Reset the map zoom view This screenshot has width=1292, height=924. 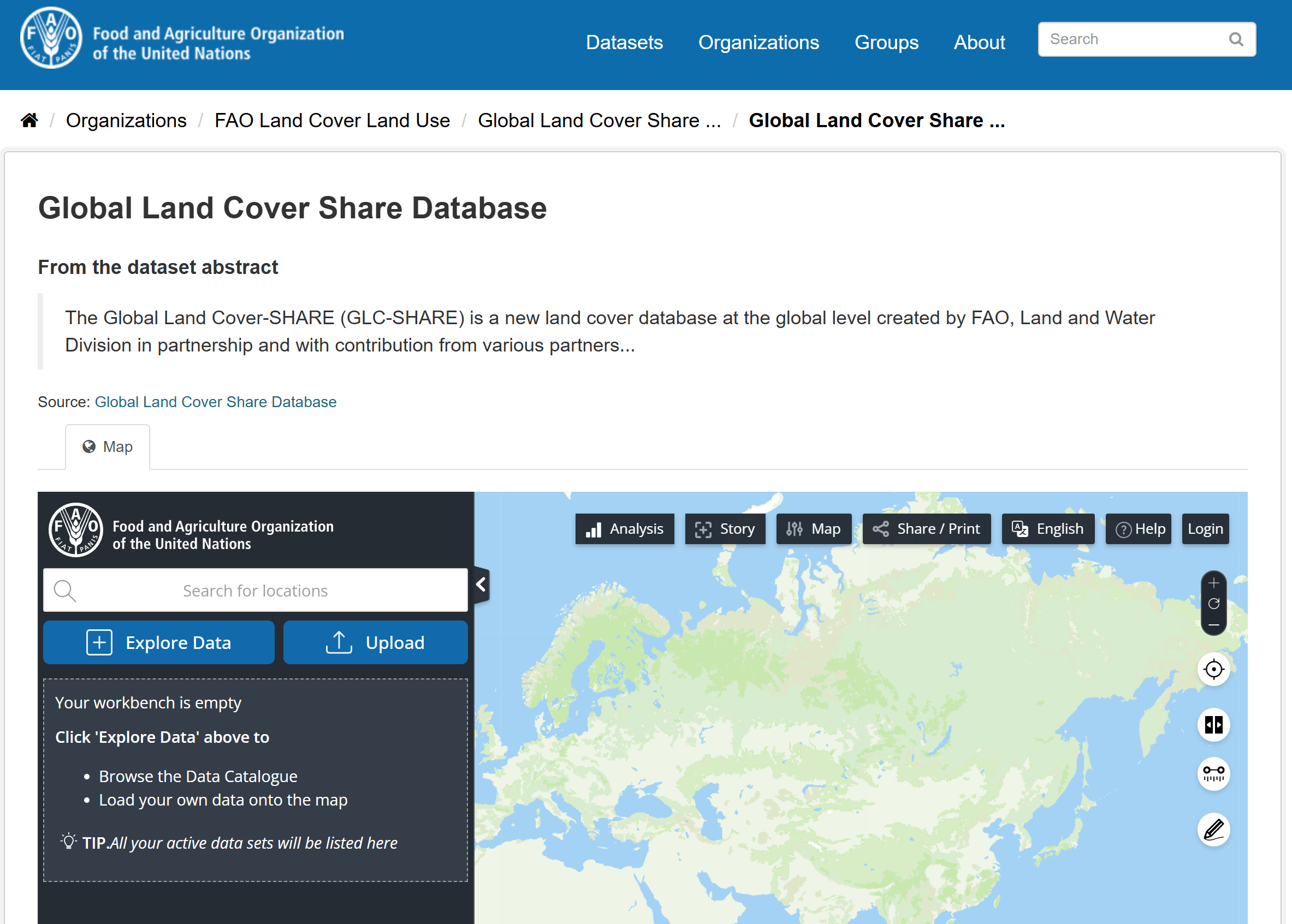pos(1213,604)
